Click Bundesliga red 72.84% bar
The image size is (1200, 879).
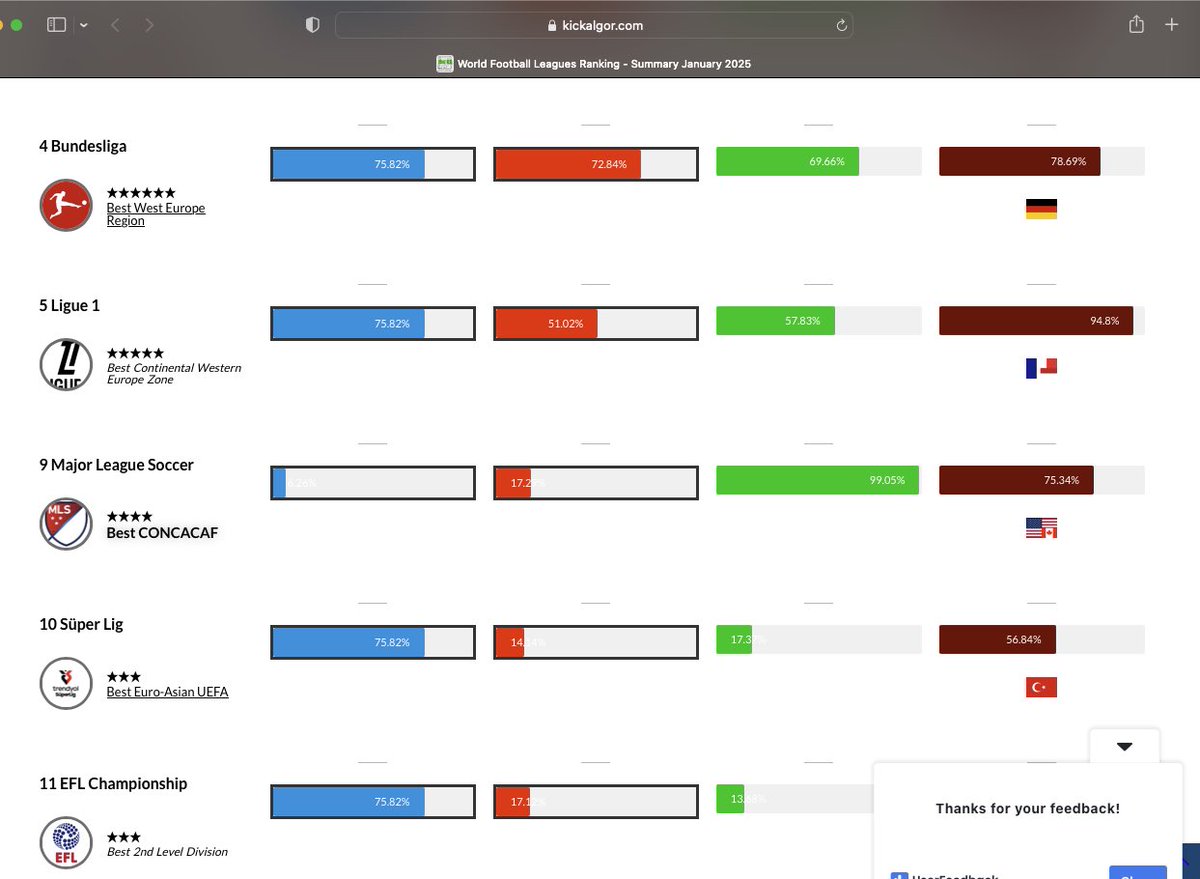(x=596, y=164)
